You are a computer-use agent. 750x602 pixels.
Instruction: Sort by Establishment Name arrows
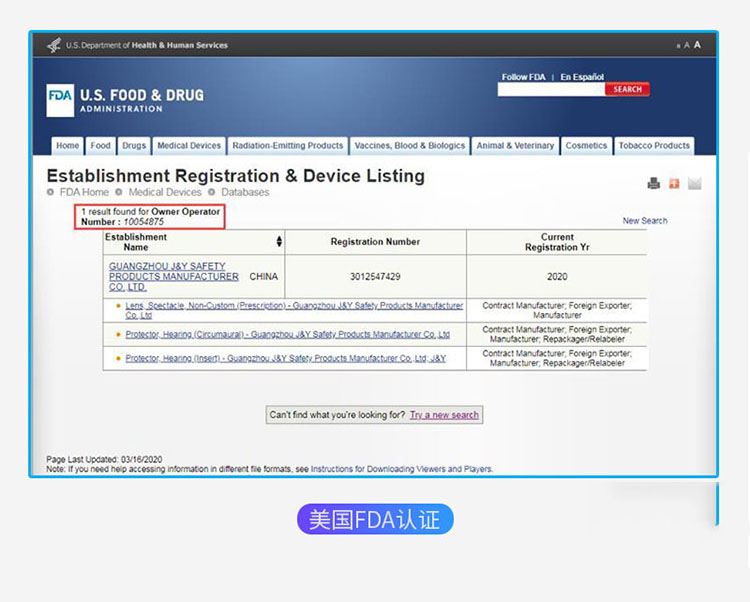point(279,241)
